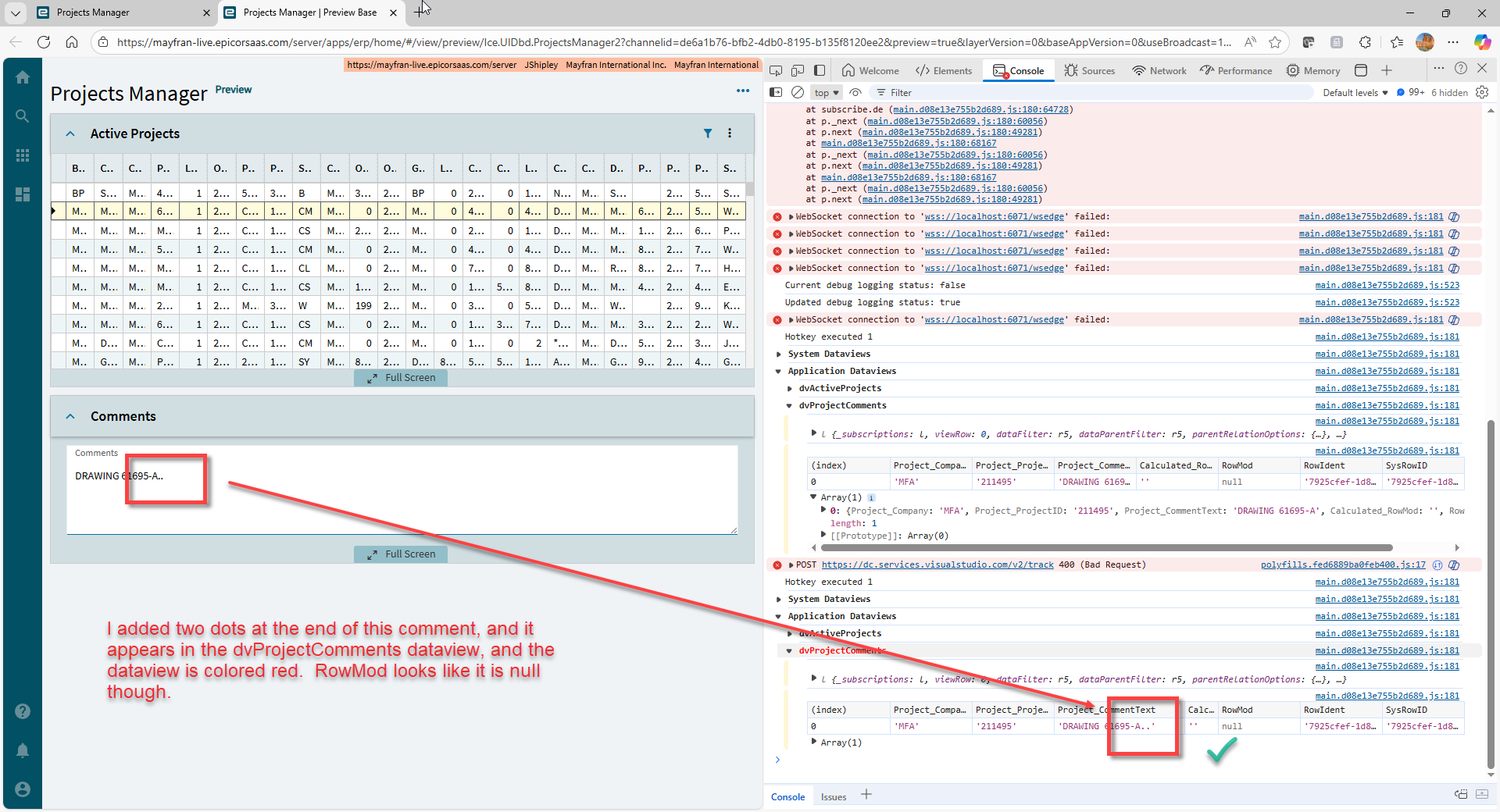Viewport: 1500px width, 812px height.
Task: Open console settings gear
Action: point(1482,92)
